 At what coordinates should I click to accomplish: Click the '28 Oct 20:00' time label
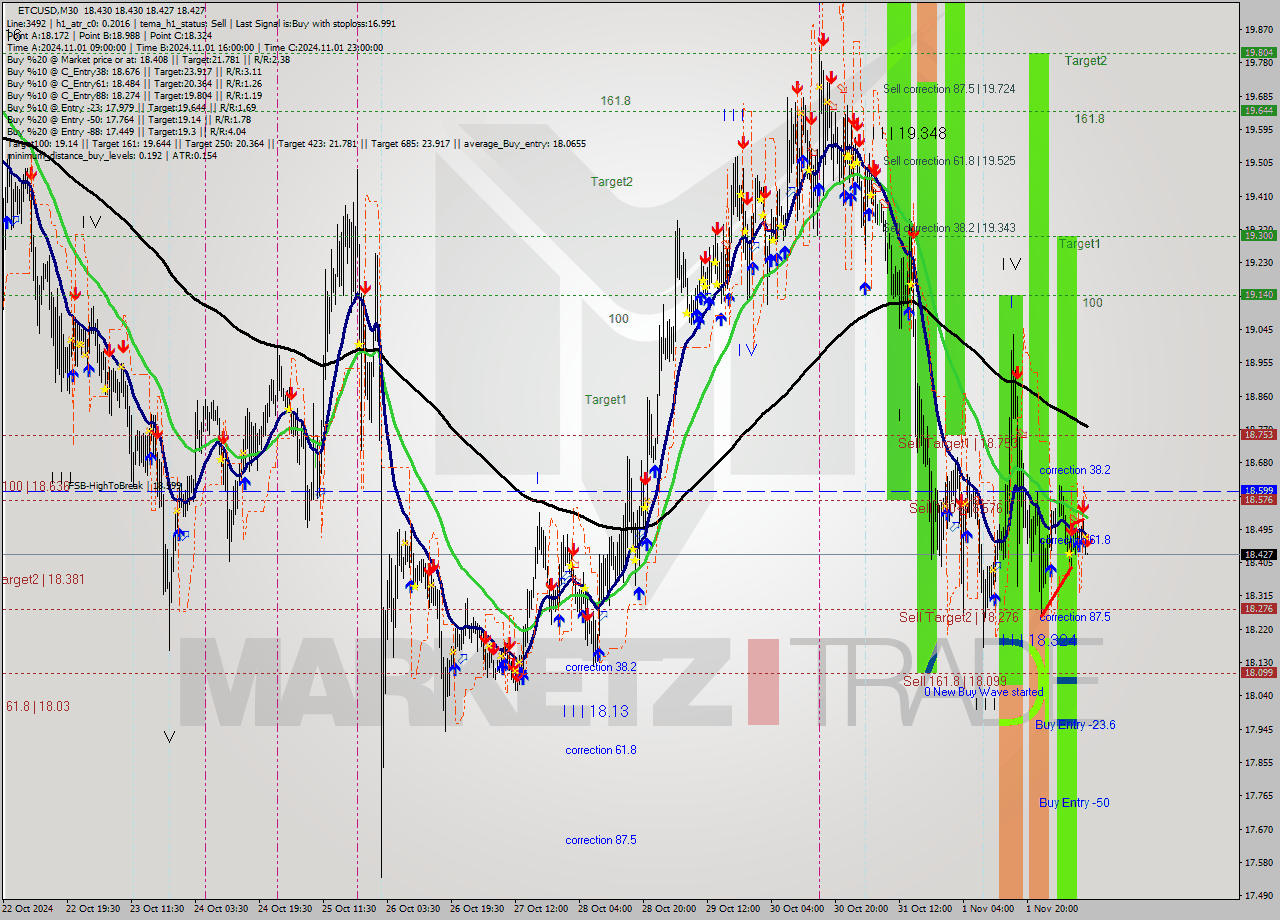[671, 909]
